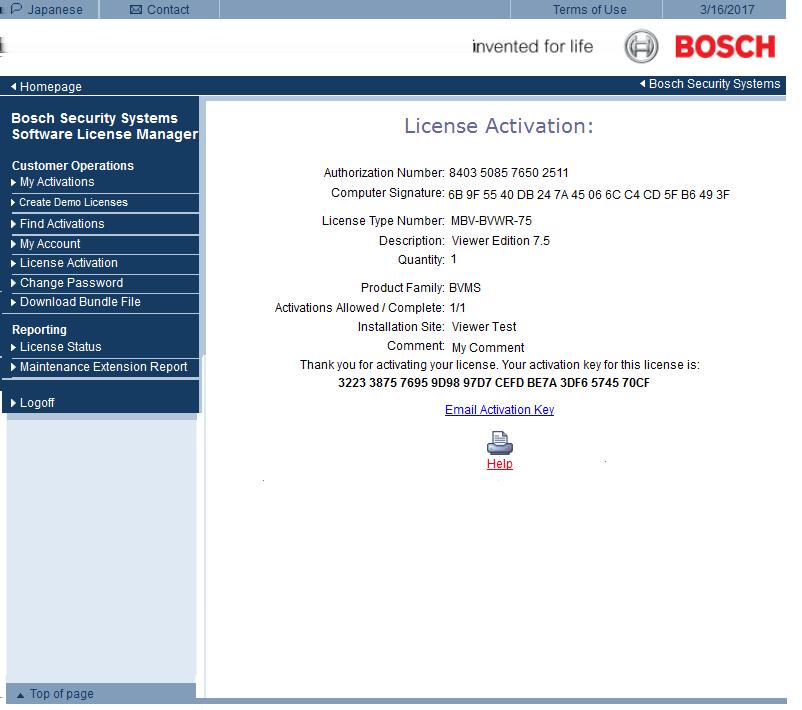Select License Activation in sidebar
Screen dimensions: 802x710
tap(69, 262)
